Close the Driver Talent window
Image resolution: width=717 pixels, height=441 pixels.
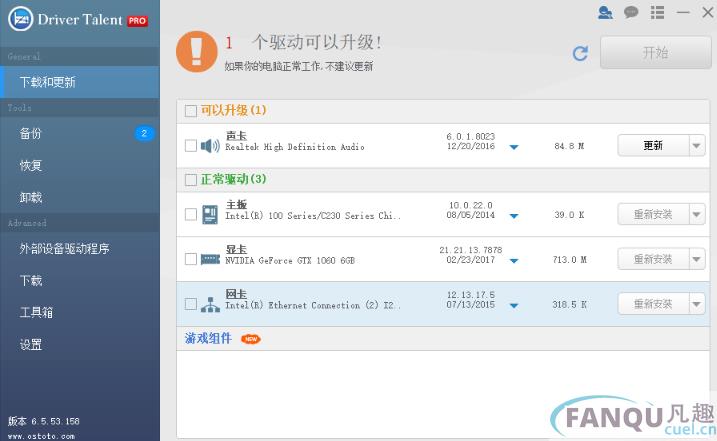coord(707,12)
